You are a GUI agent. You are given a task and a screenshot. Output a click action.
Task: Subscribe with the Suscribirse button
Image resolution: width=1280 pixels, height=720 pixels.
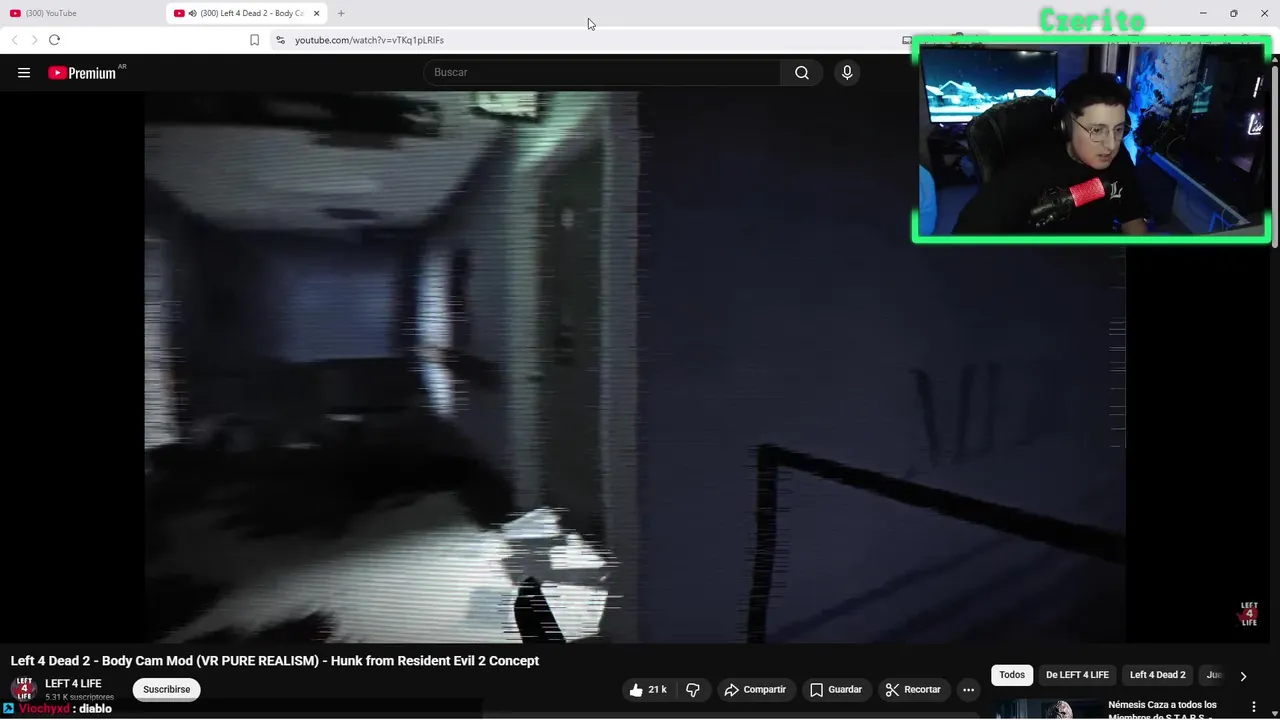[166, 690]
